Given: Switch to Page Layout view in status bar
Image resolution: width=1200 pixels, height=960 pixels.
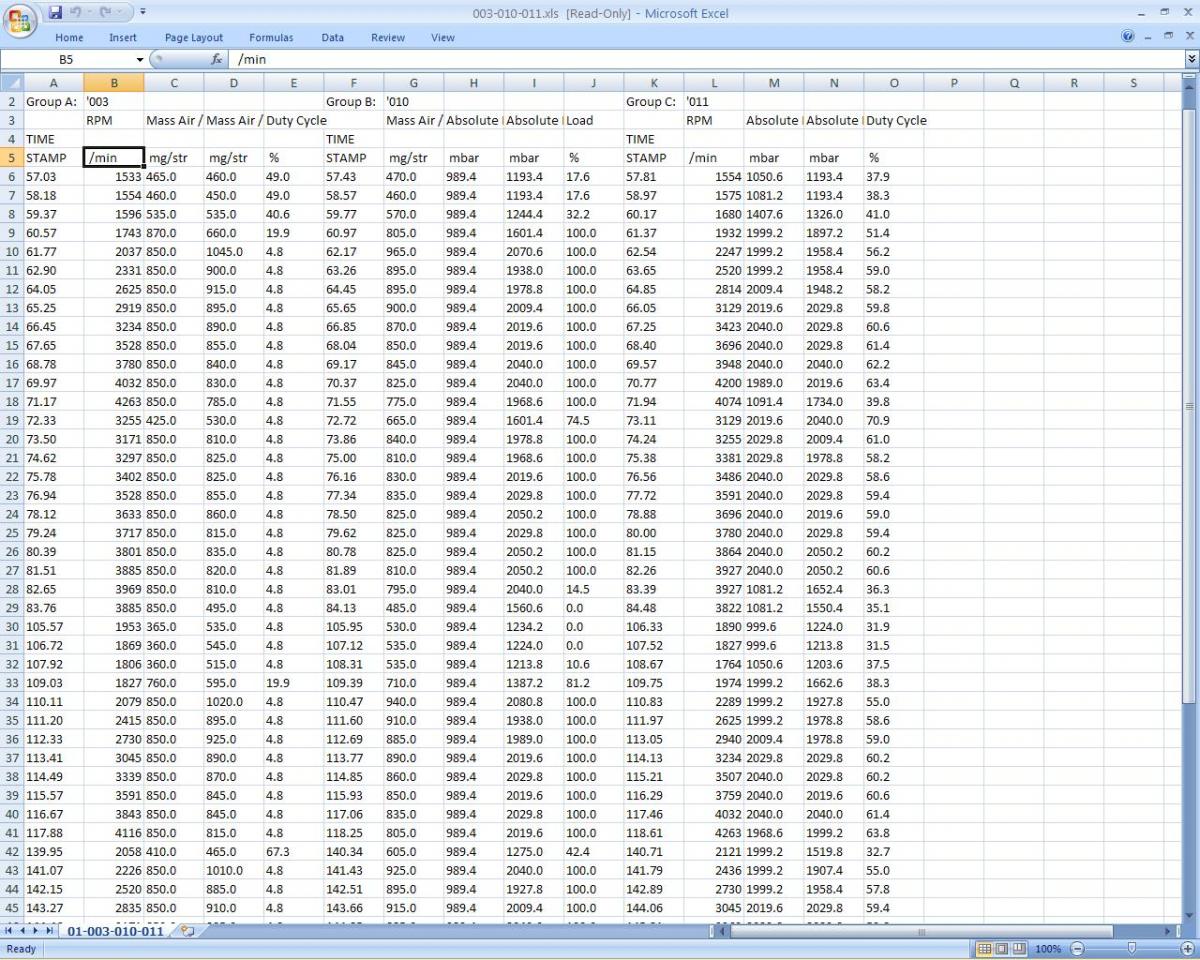Looking at the screenshot, I should coord(1001,948).
